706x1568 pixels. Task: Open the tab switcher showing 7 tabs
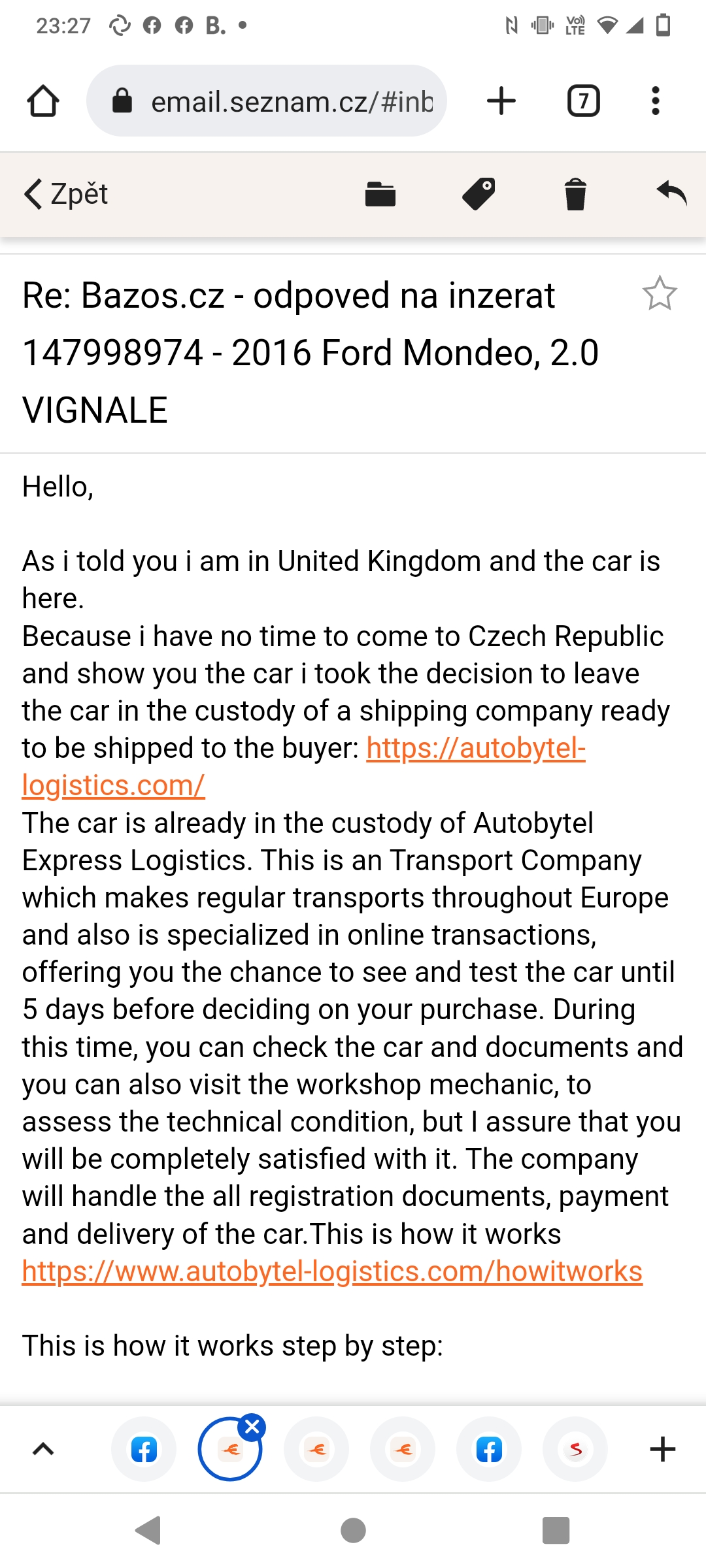583,101
